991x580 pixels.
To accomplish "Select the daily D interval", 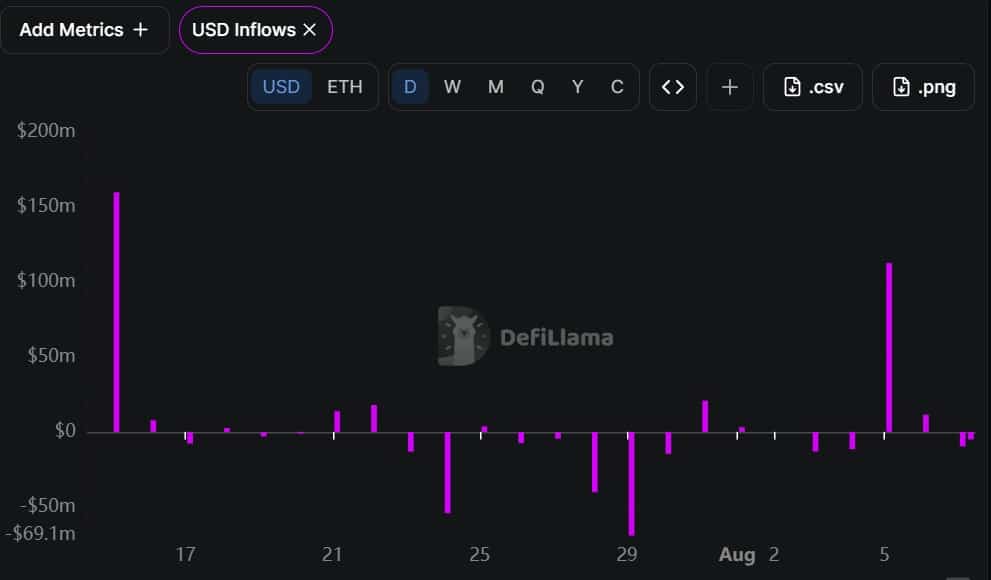I will point(410,87).
